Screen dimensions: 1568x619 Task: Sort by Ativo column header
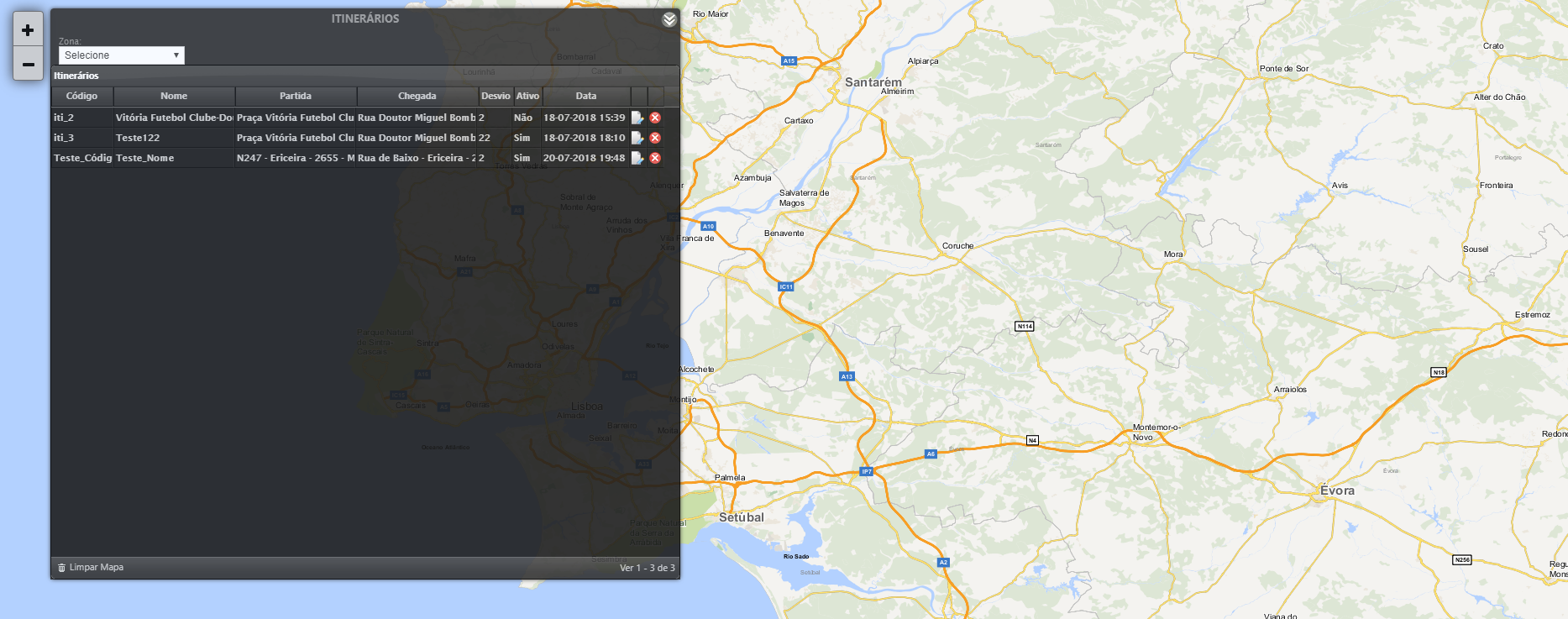pyautogui.click(x=527, y=96)
